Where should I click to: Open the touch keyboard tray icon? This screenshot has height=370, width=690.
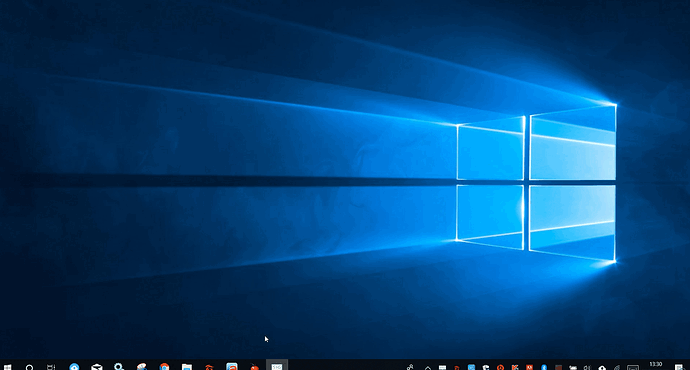point(633,367)
